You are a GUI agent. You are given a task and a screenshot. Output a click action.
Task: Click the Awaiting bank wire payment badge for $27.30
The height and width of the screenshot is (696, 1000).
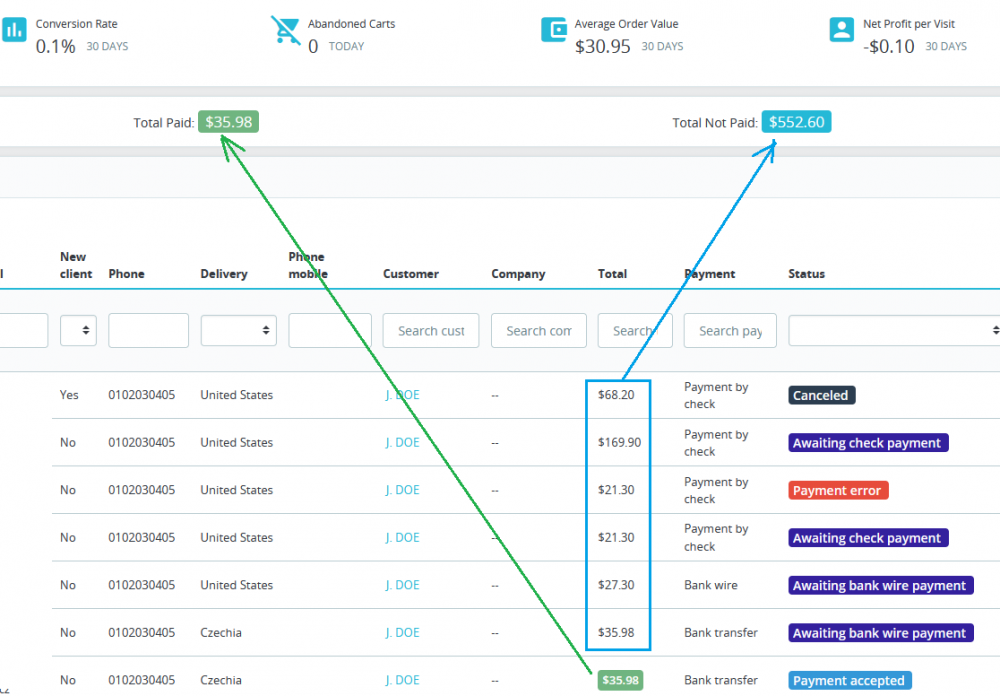(881, 586)
